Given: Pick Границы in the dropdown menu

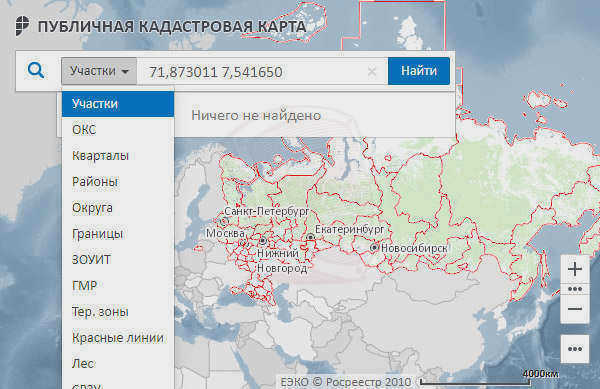Looking at the screenshot, I should tap(118, 234).
